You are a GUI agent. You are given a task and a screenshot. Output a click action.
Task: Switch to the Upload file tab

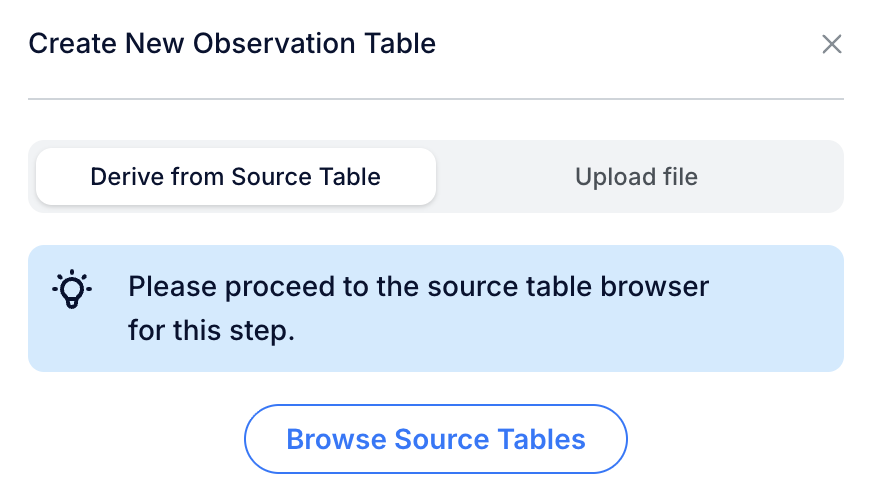pos(636,177)
